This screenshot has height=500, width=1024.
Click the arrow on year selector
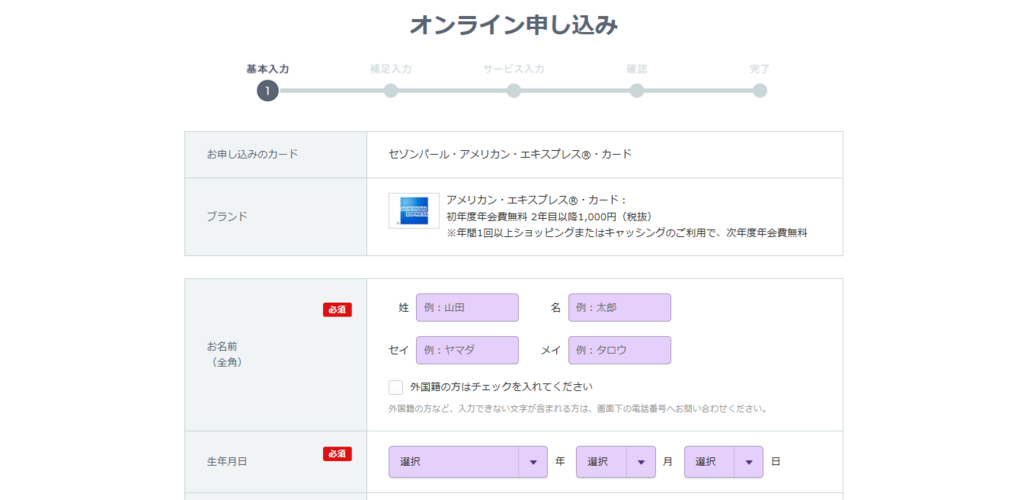point(533,462)
